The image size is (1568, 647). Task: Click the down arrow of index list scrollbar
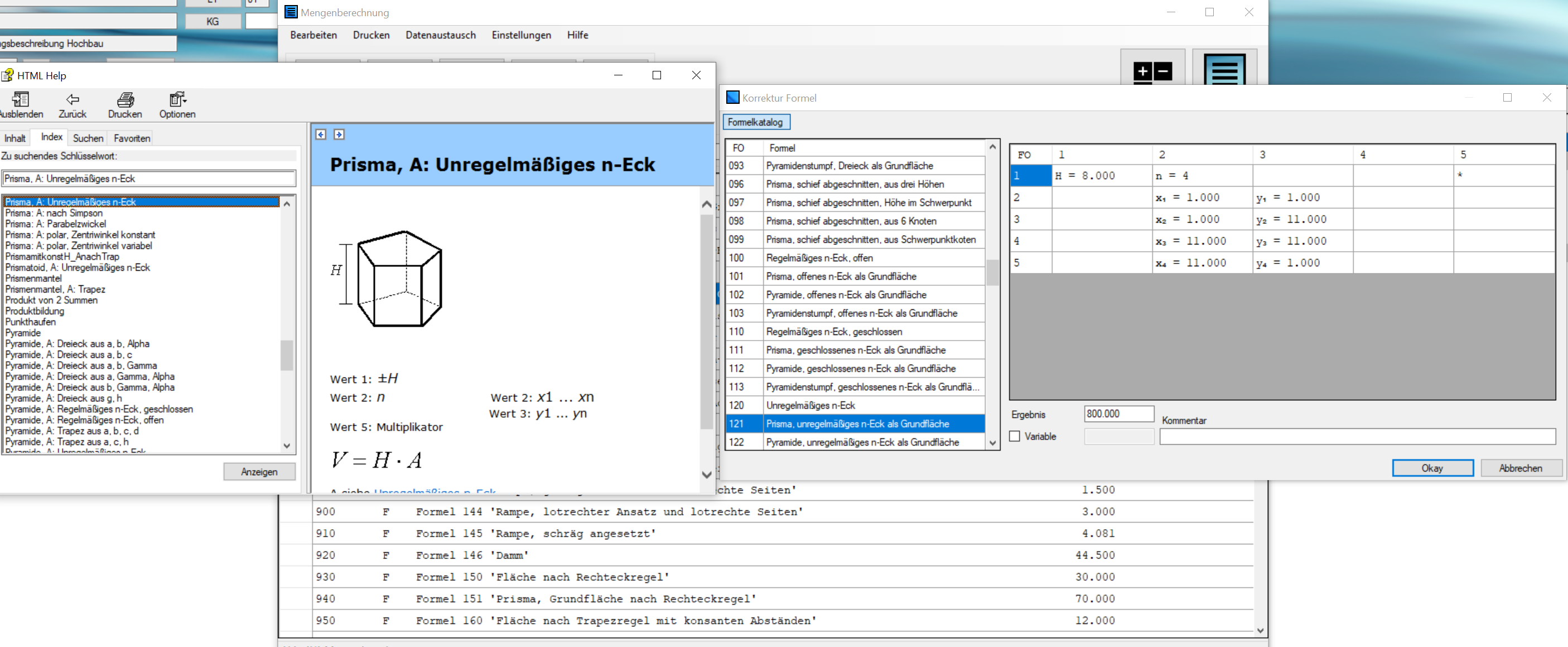pyautogui.click(x=287, y=445)
